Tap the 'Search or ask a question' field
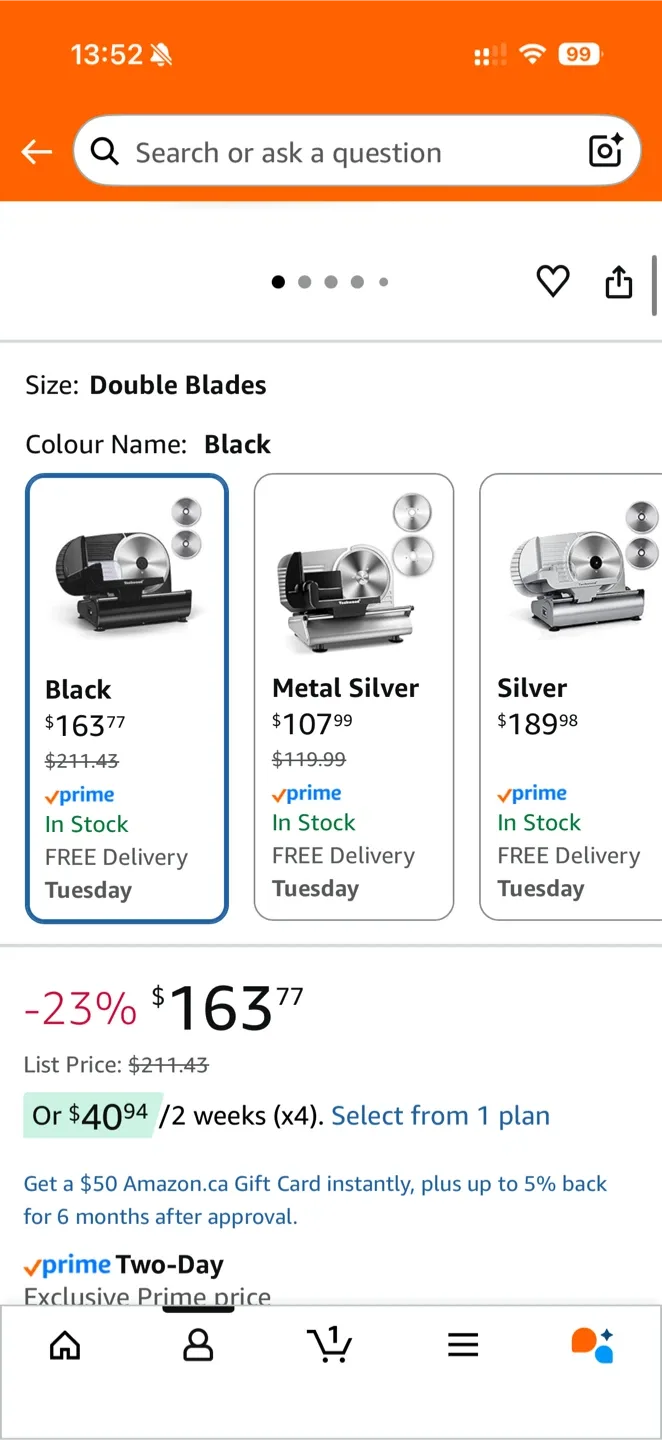The image size is (662, 1440). click(x=330, y=152)
